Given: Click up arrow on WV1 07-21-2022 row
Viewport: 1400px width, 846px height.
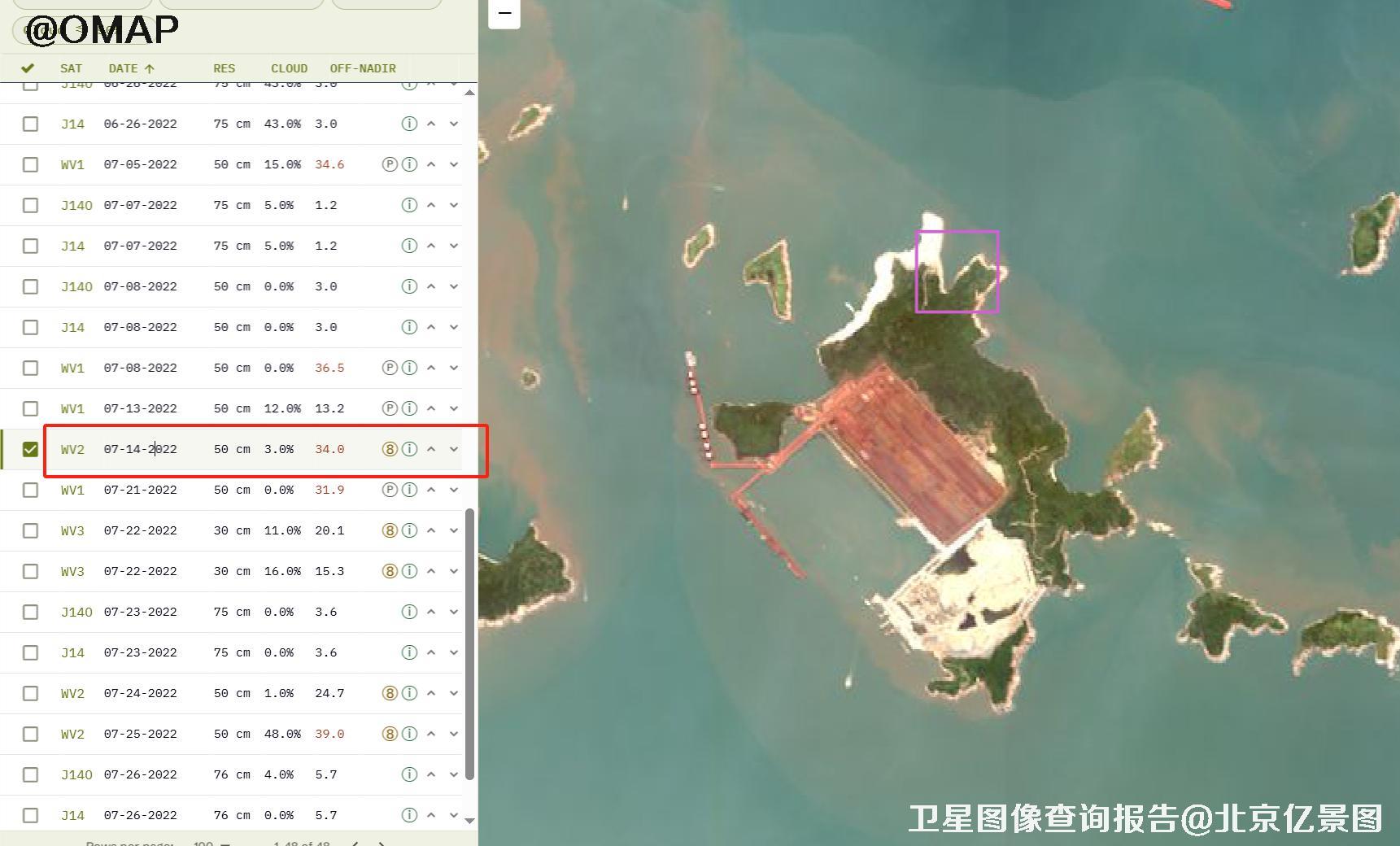Looking at the screenshot, I should point(431,490).
